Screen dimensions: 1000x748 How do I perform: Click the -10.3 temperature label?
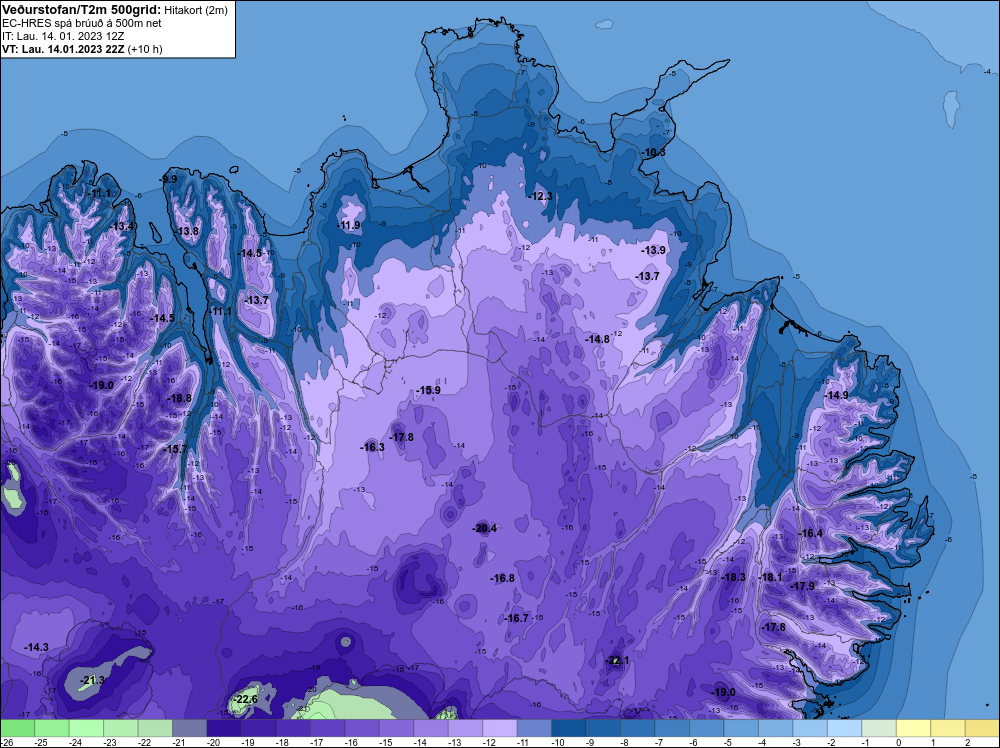coord(654,152)
